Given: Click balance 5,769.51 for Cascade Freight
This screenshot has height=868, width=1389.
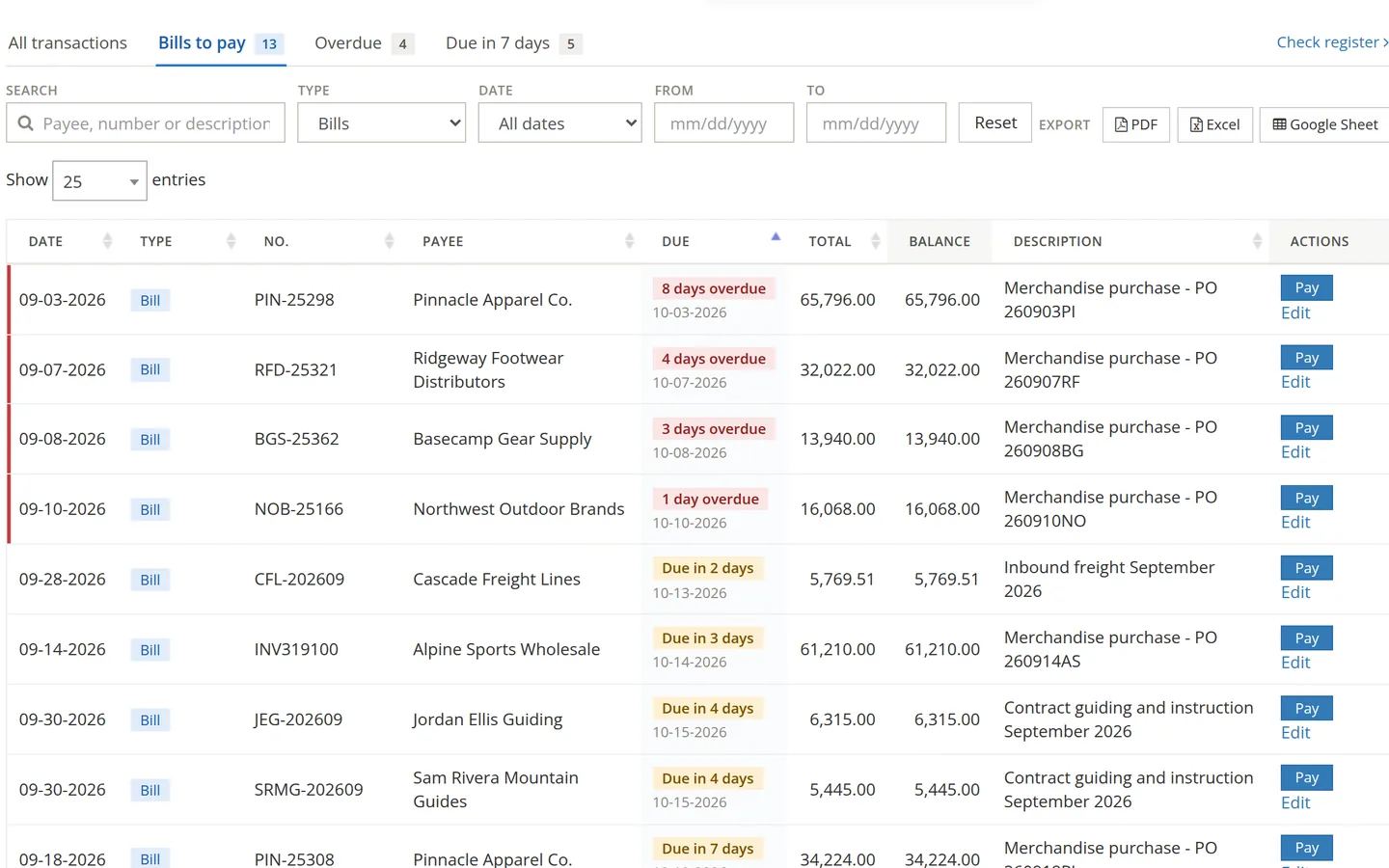Looking at the screenshot, I should (x=946, y=580).
